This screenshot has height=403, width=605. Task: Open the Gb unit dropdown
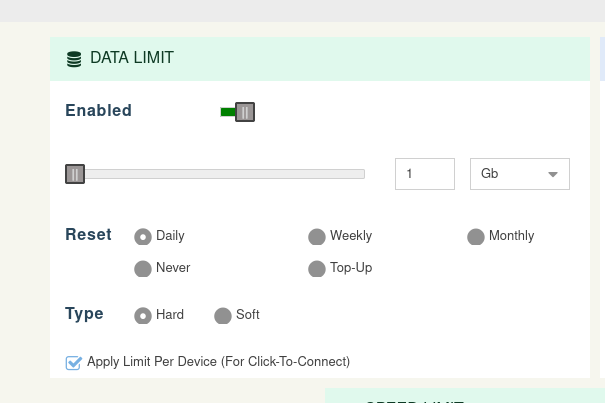[x=519, y=174]
